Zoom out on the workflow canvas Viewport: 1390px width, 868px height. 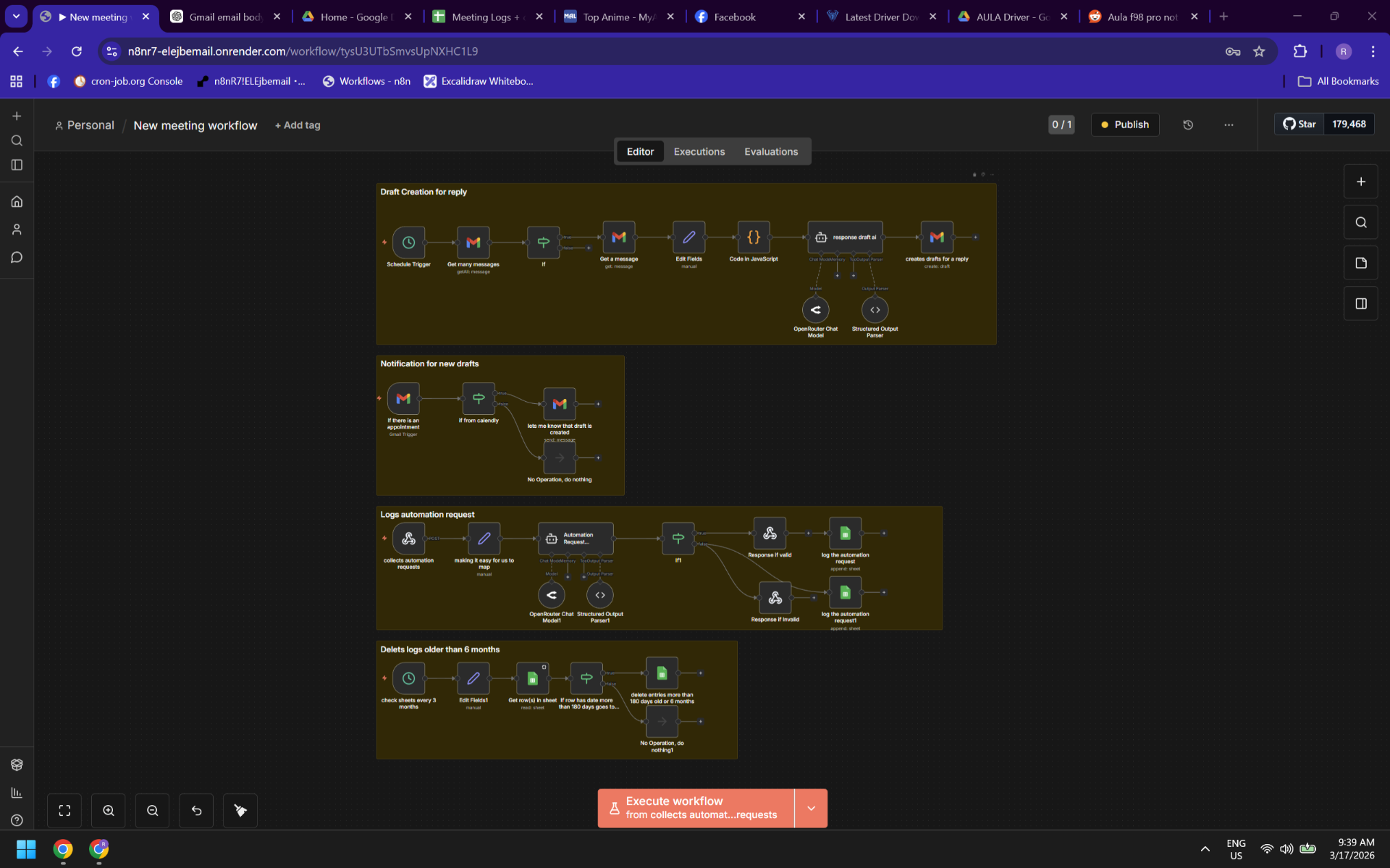tap(152, 811)
